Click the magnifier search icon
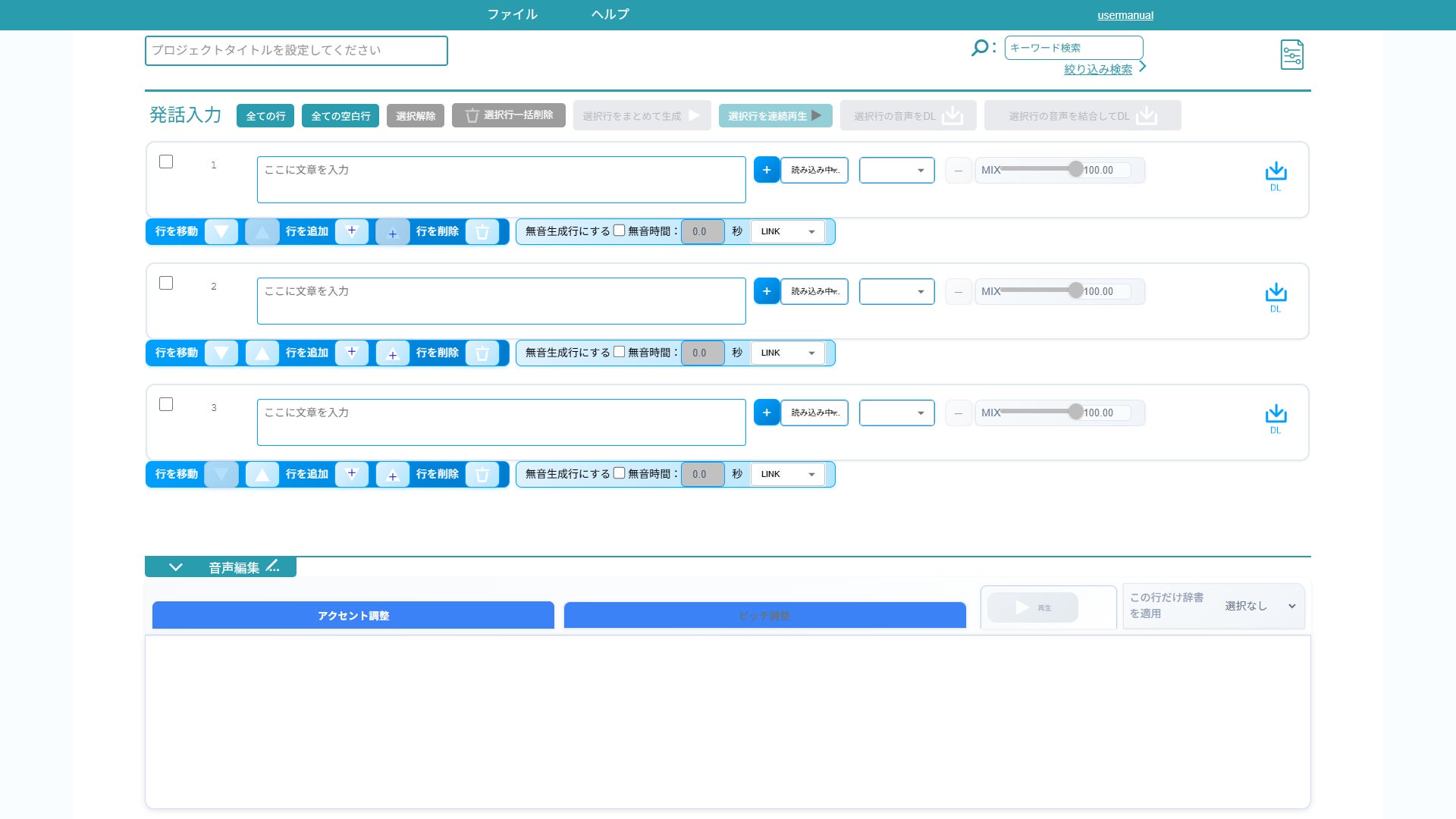 [979, 48]
